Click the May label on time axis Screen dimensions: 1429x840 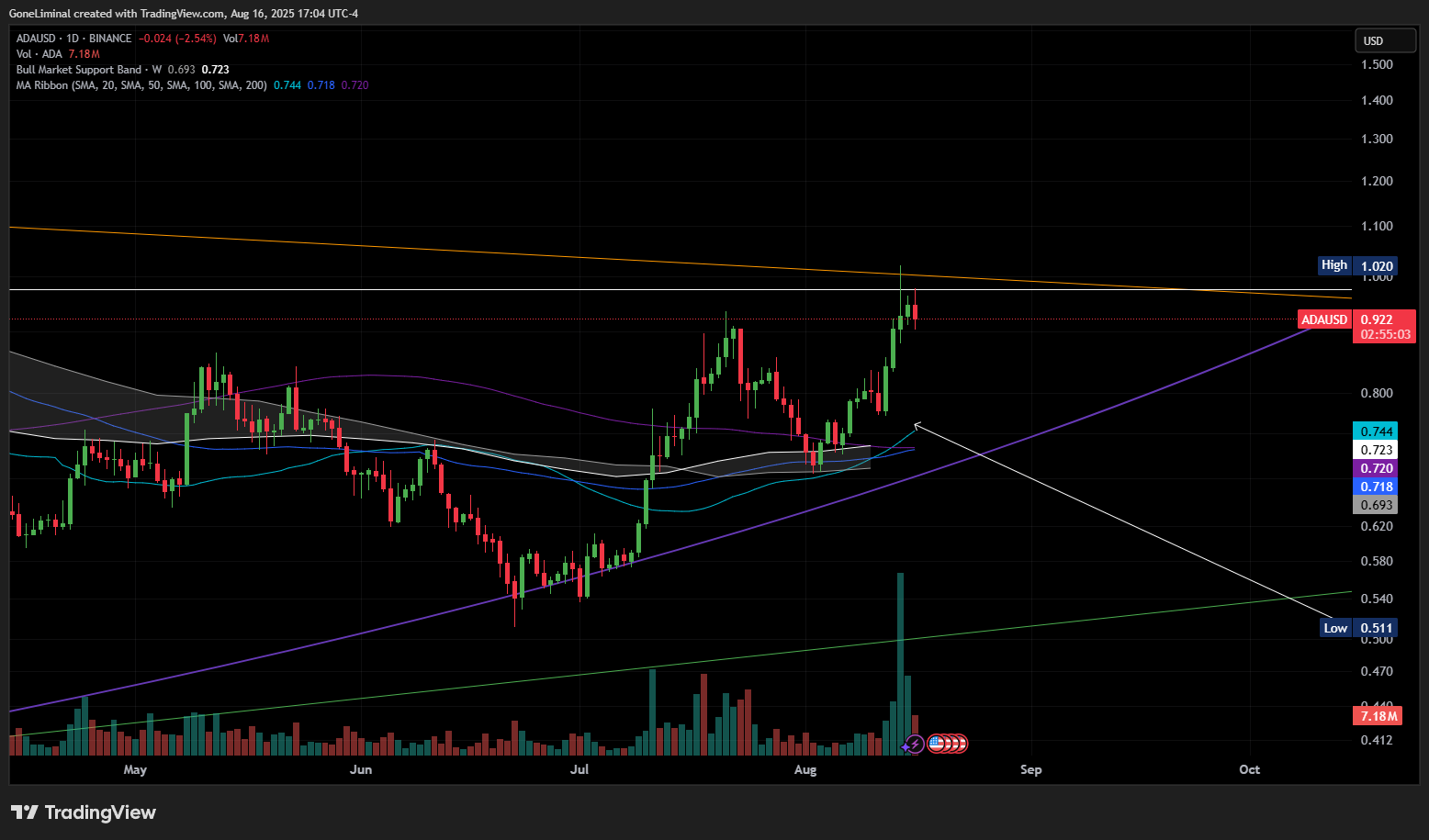135,769
